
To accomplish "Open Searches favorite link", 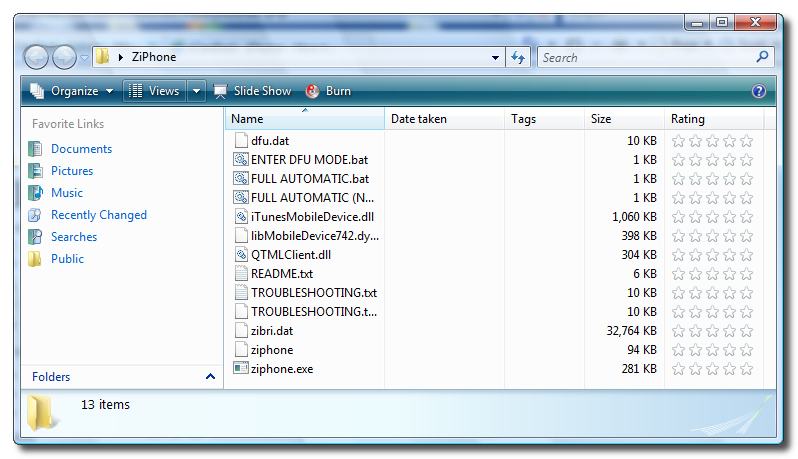I will [x=74, y=237].
